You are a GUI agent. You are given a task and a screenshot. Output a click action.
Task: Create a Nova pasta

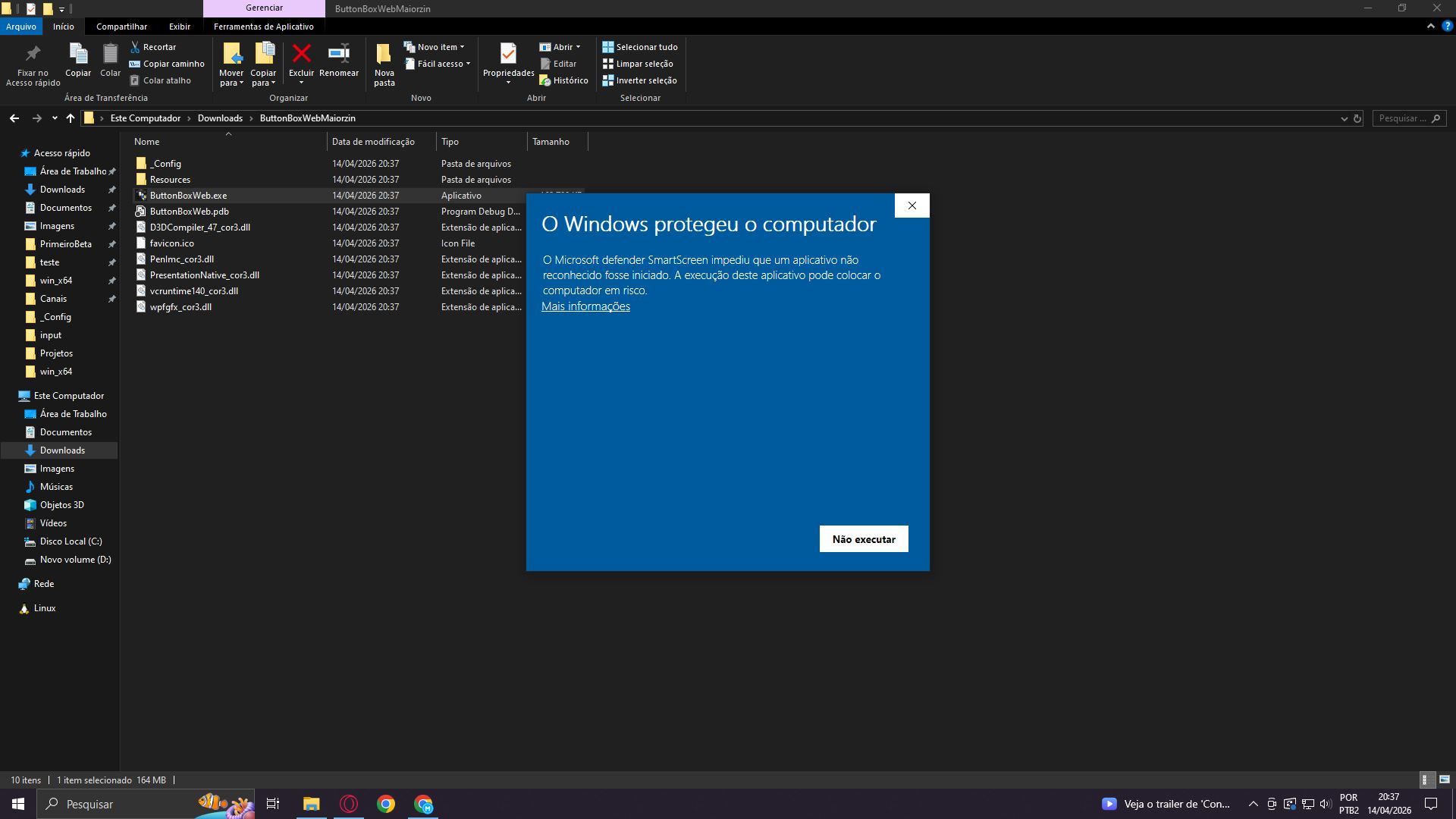(384, 64)
